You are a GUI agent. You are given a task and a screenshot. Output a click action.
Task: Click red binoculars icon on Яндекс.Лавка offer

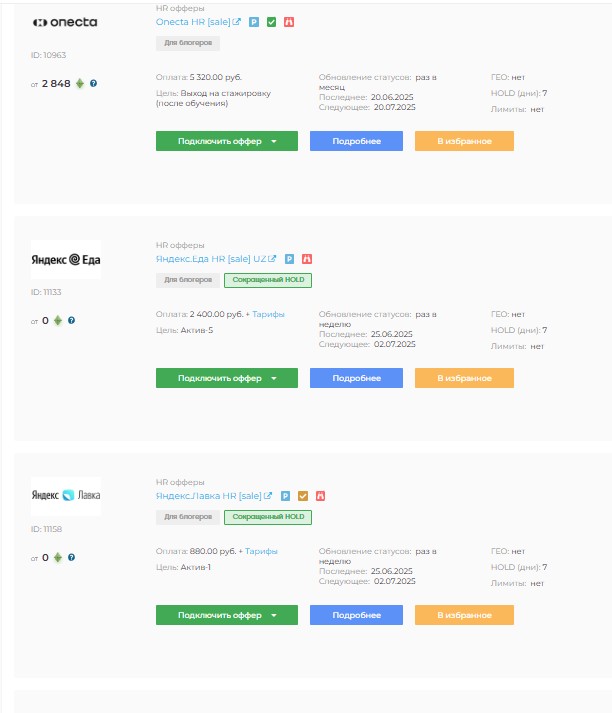tap(320, 496)
